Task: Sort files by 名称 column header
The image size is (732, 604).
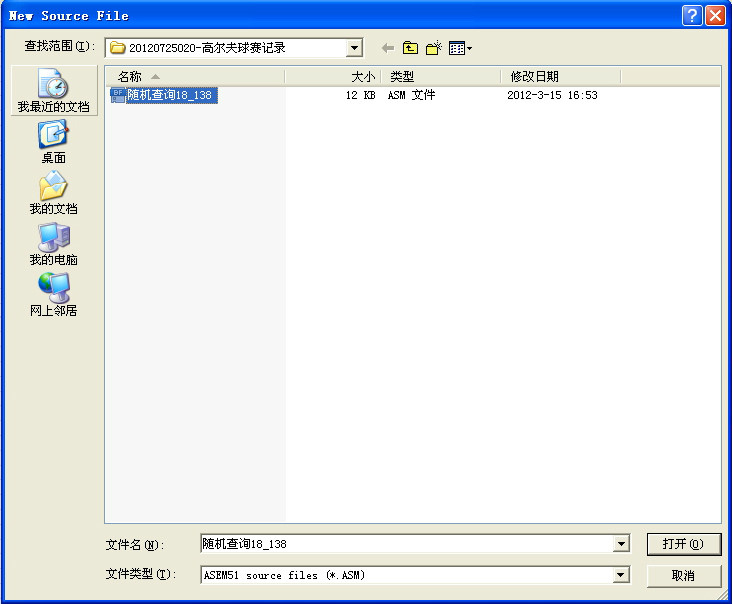Action: coord(195,77)
